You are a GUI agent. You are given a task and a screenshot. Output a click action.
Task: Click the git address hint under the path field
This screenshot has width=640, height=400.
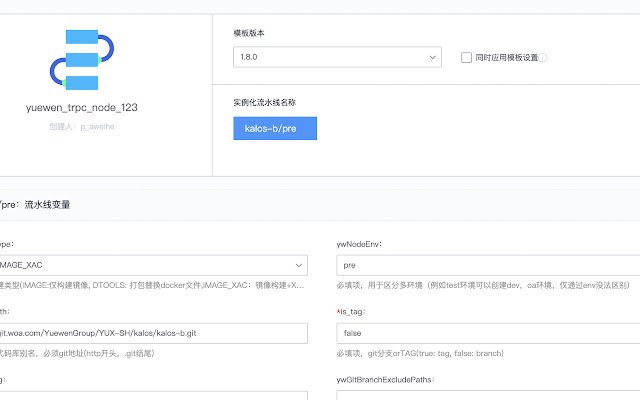77,353
